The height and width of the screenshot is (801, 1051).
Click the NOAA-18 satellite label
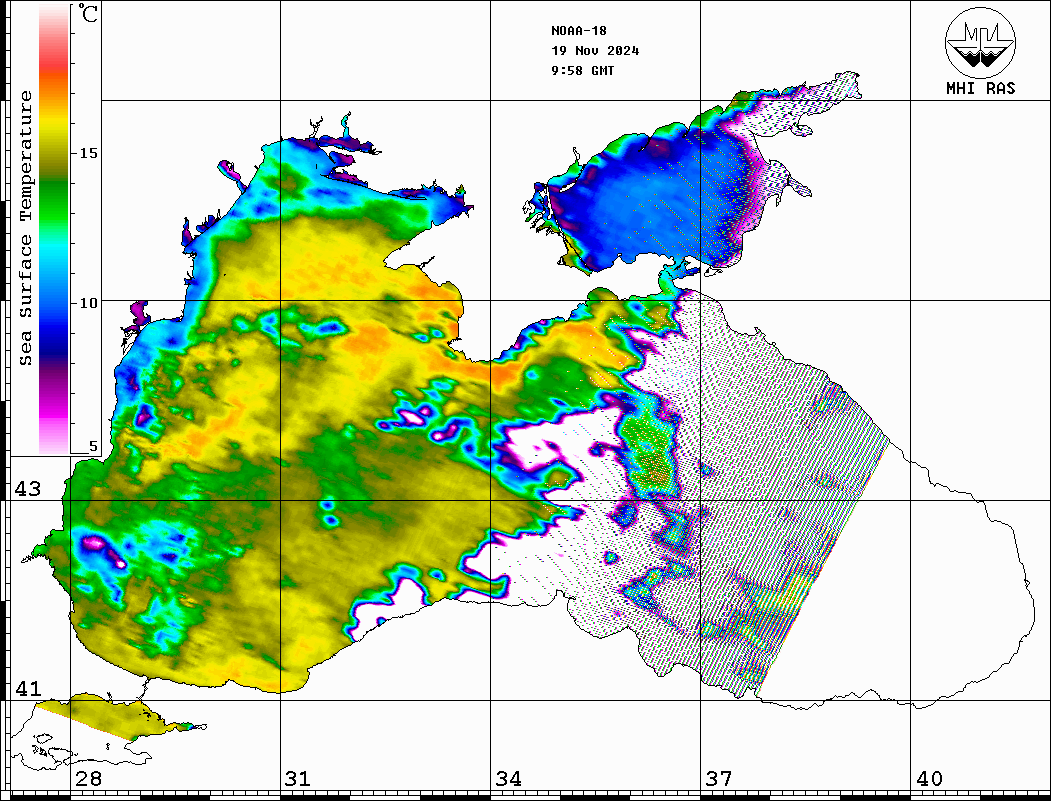click(x=579, y=31)
